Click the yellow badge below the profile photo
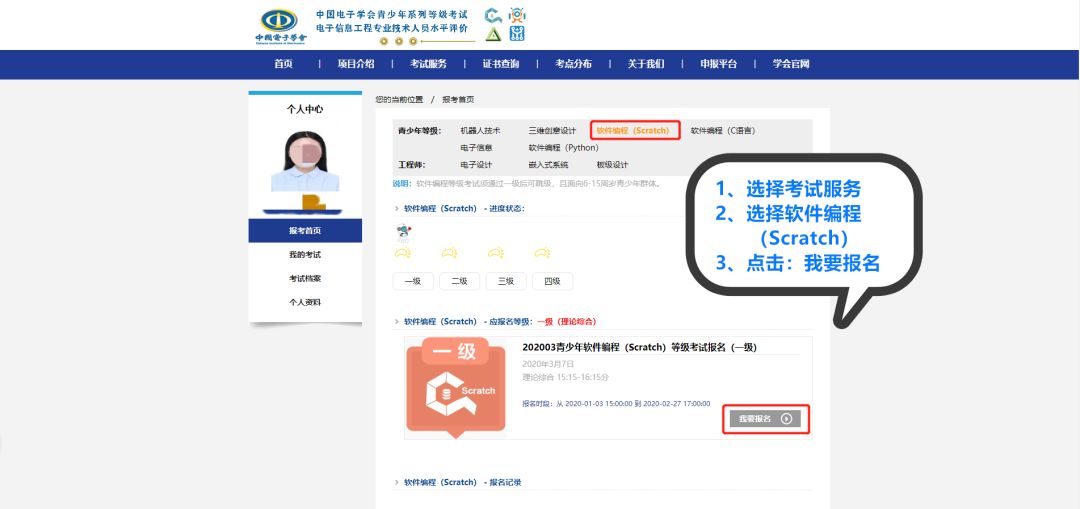Image resolution: width=1080 pixels, height=509 pixels. 313,202
